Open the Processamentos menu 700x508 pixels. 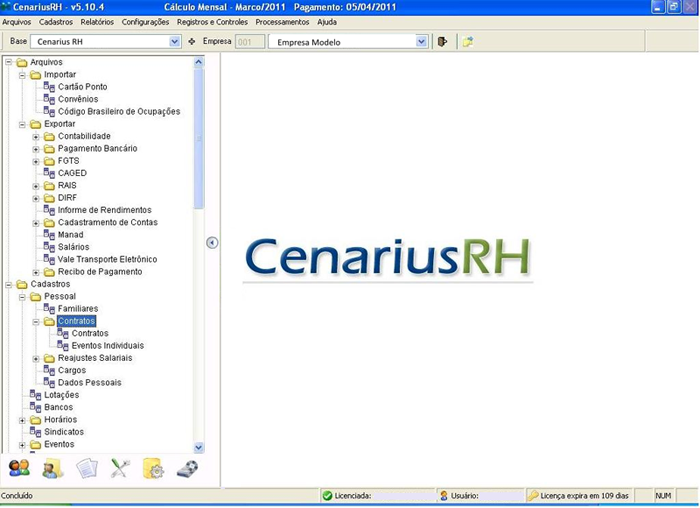(282, 22)
